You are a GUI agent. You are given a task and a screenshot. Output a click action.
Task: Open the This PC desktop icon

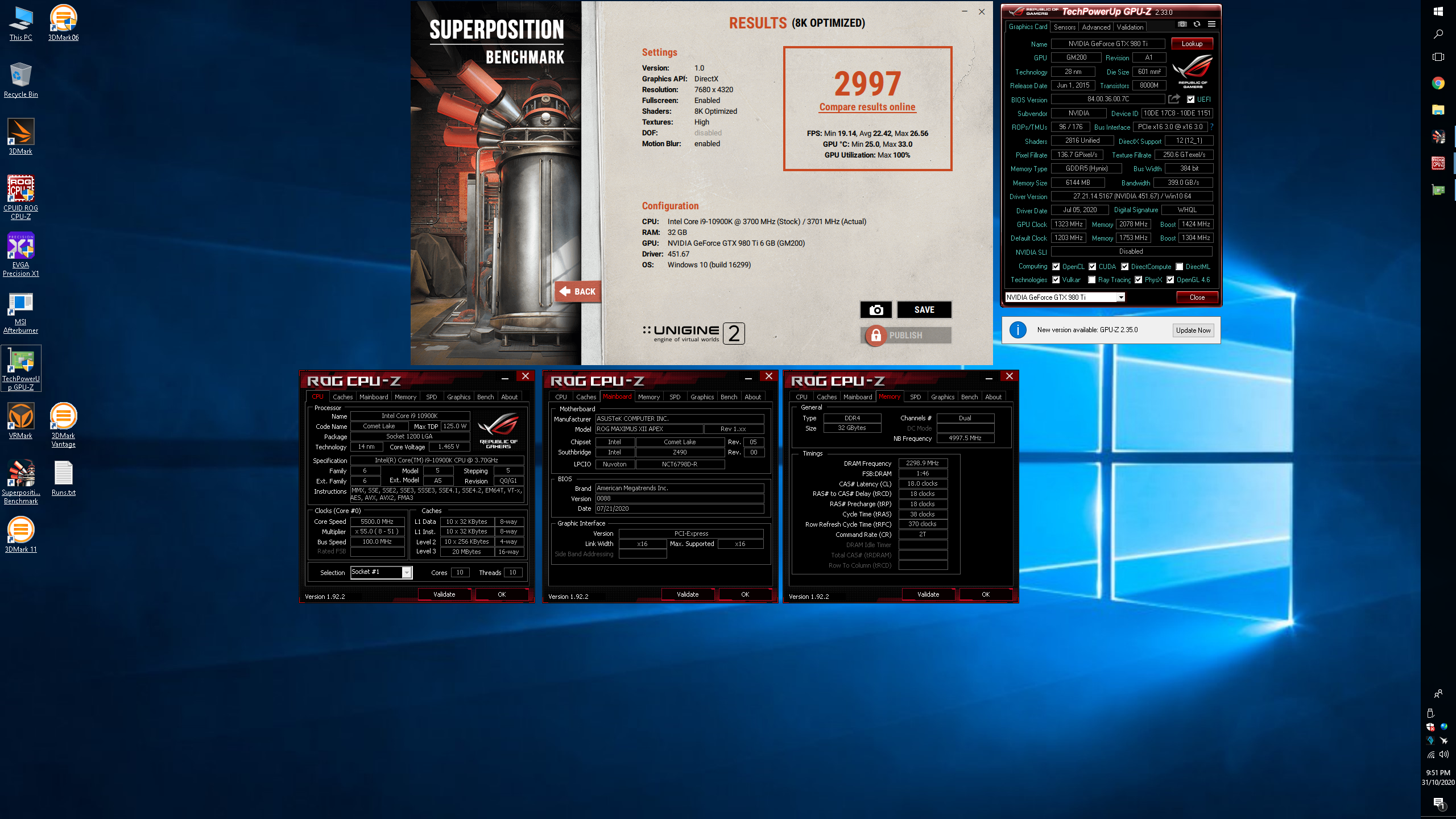tap(21, 24)
